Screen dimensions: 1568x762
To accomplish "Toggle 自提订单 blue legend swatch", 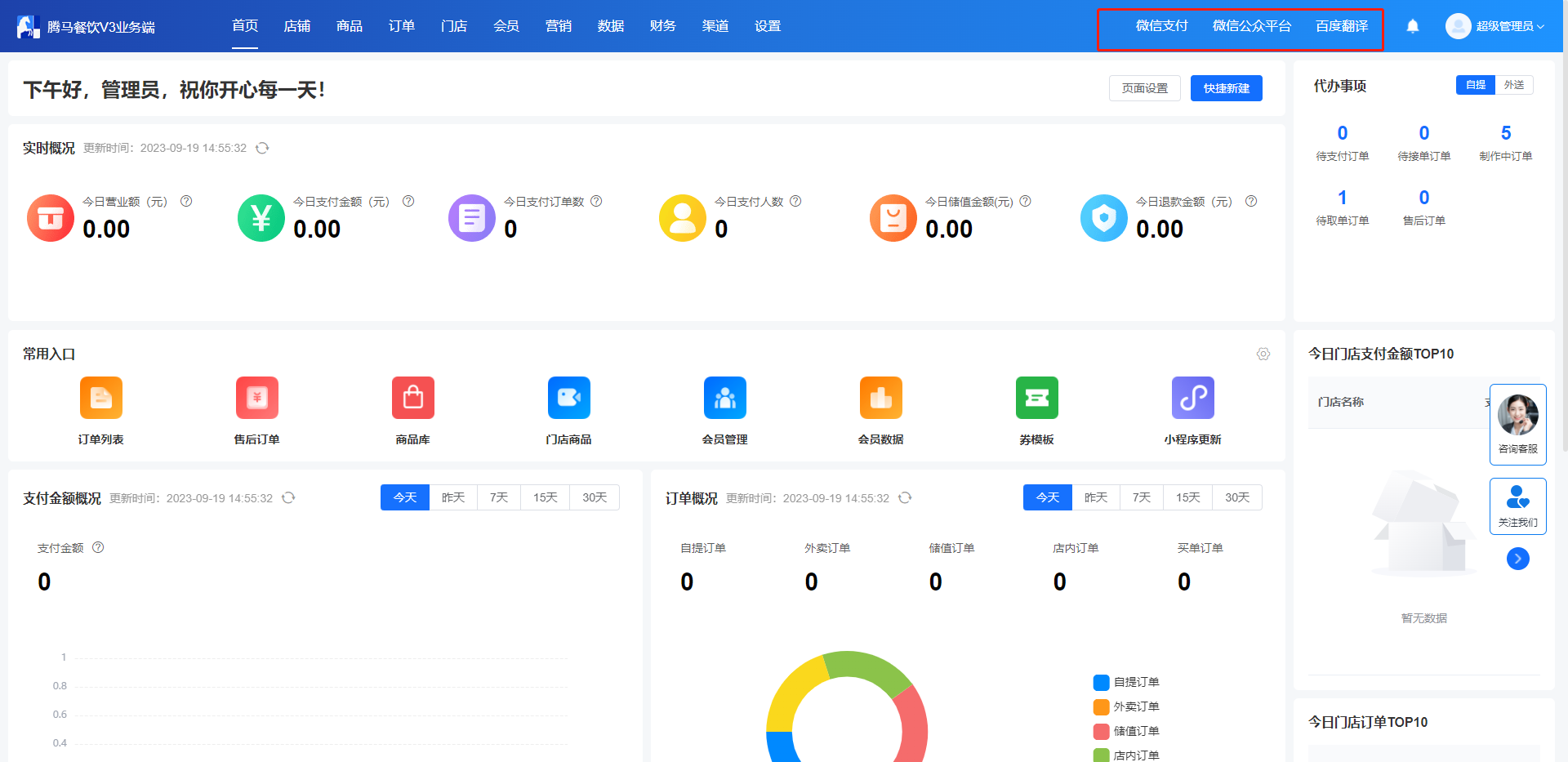I will (x=1102, y=682).
